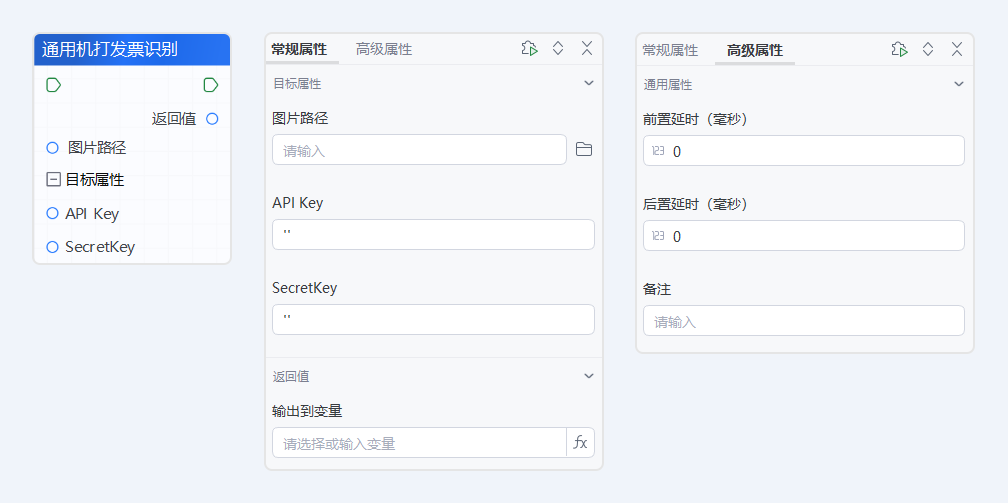Screen dimensions: 1008x503
Task: Click the 输出到变量 variable input box
Action: click(x=419, y=443)
